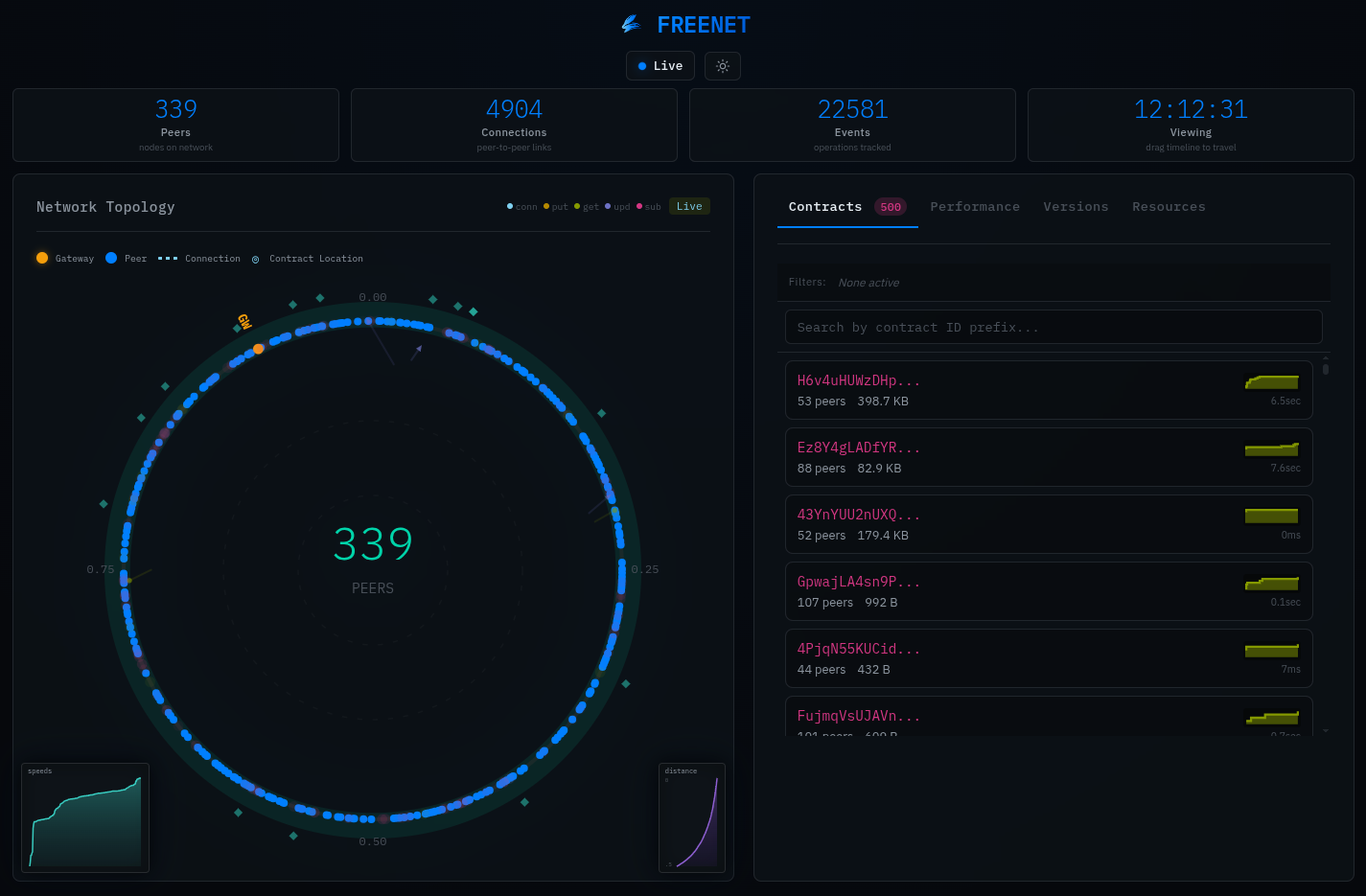
Task: Click the Freenet rabbit logo icon
Action: pos(631,24)
